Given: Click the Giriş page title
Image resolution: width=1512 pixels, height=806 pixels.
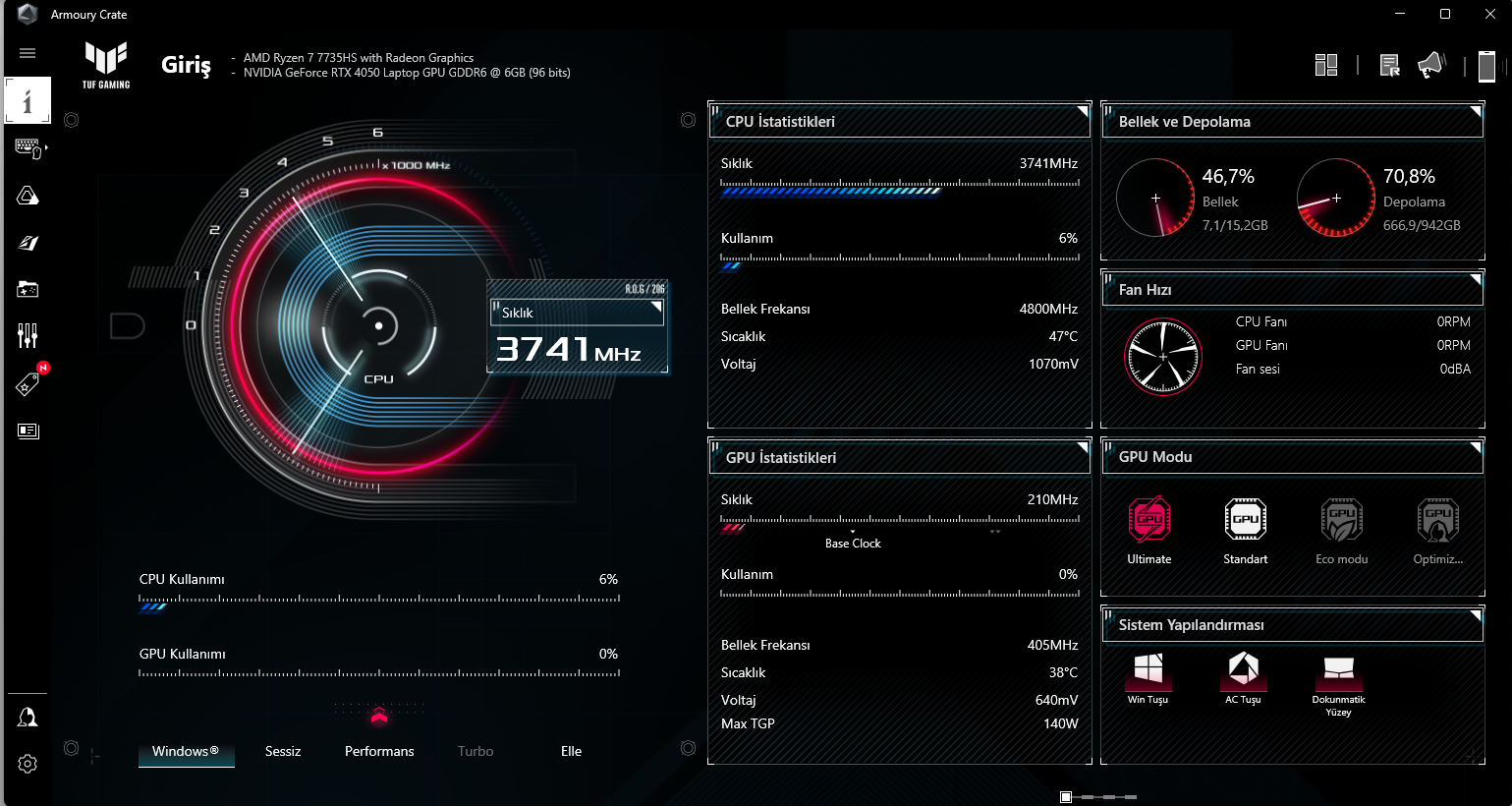Looking at the screenshot, I should (x=186, y=65).
